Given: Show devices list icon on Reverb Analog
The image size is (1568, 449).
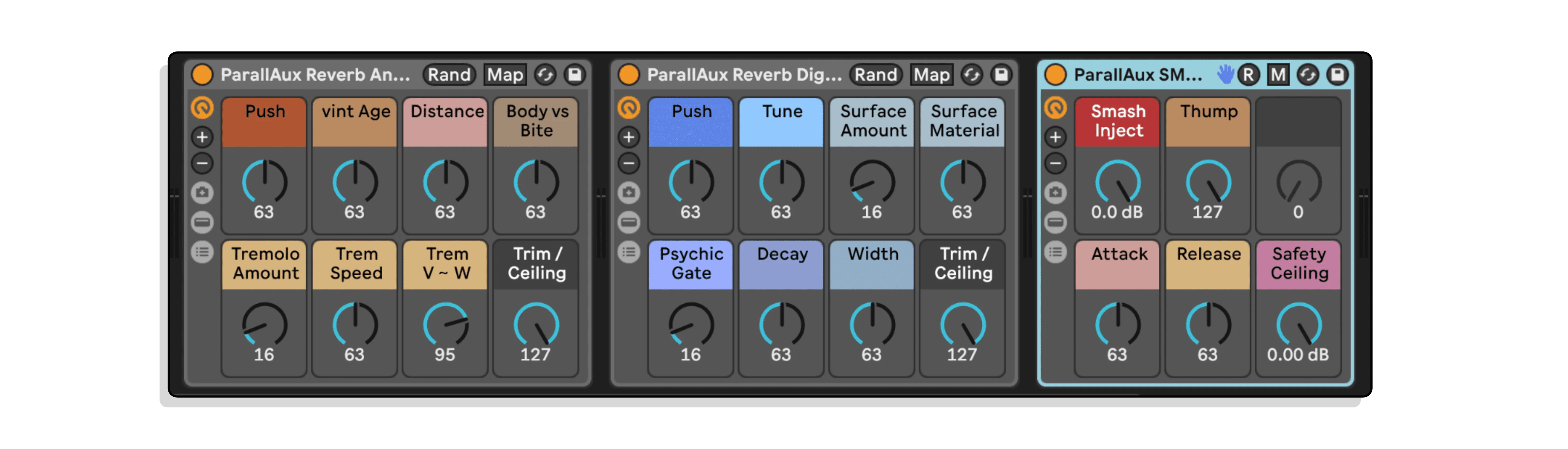Looking at the screenshot, I should point(202,252).
